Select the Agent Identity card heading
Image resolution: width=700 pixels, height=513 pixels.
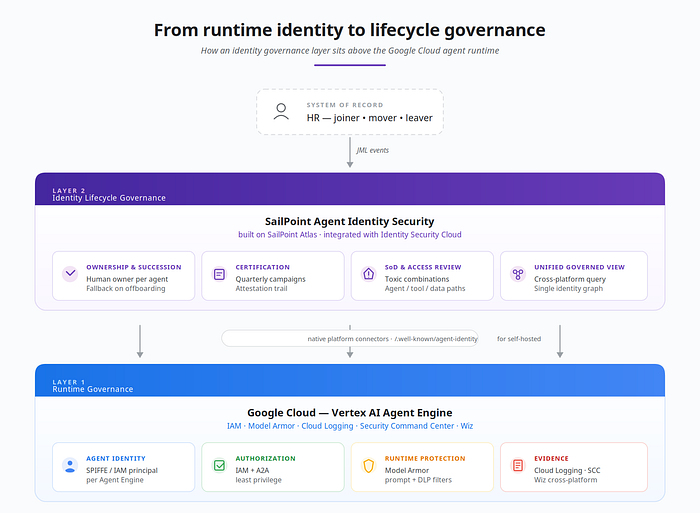[x=116, y=459]
